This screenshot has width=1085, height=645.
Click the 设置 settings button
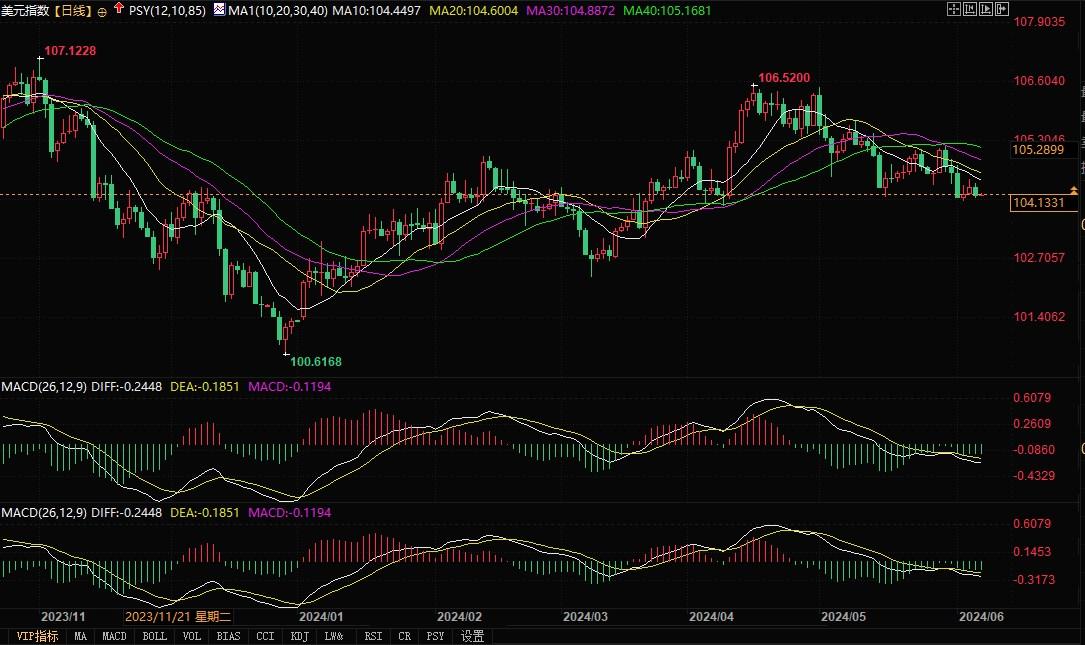point(472,636)
